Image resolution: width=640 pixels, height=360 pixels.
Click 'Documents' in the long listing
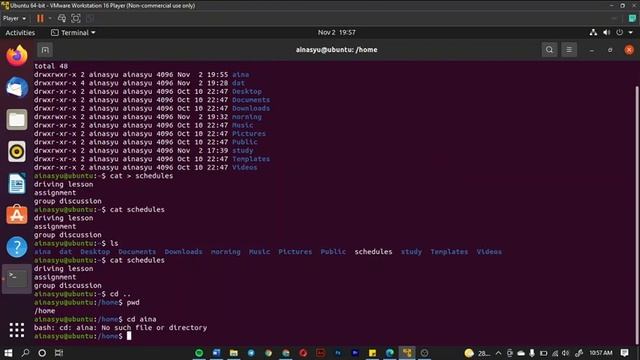pyautogui.click(x=251, y=100)
